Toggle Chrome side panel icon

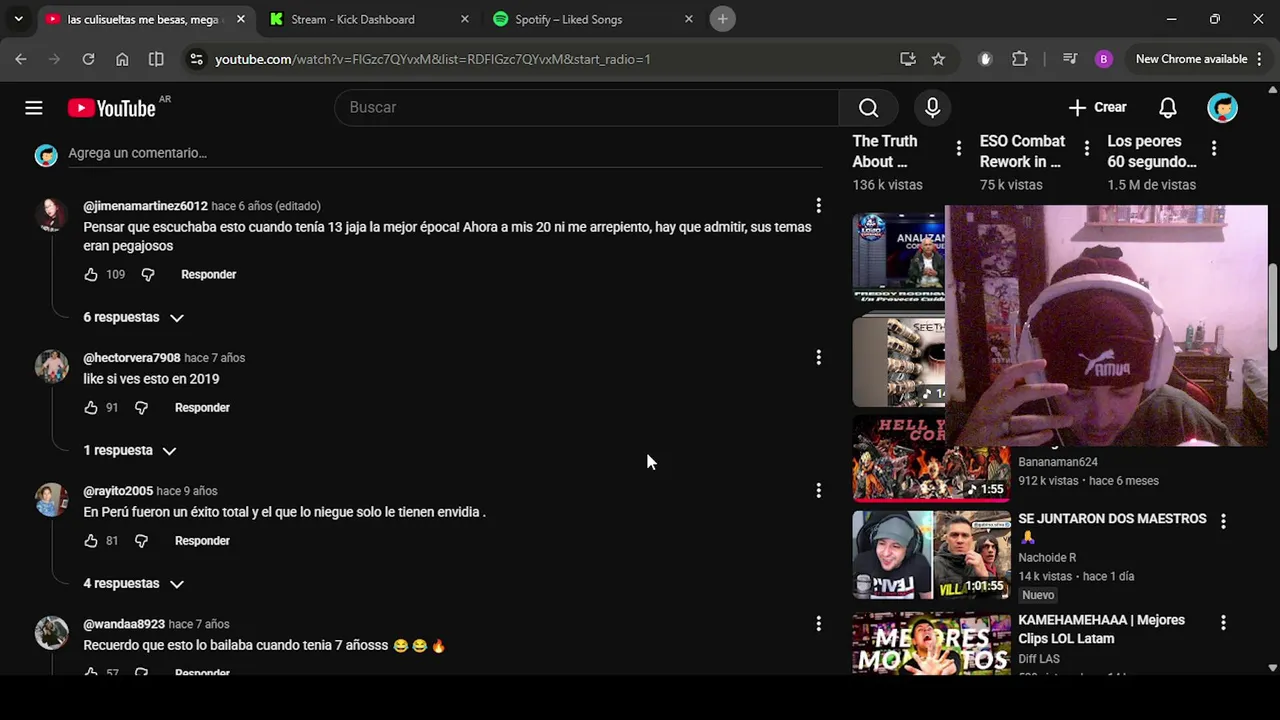(156, 59)
